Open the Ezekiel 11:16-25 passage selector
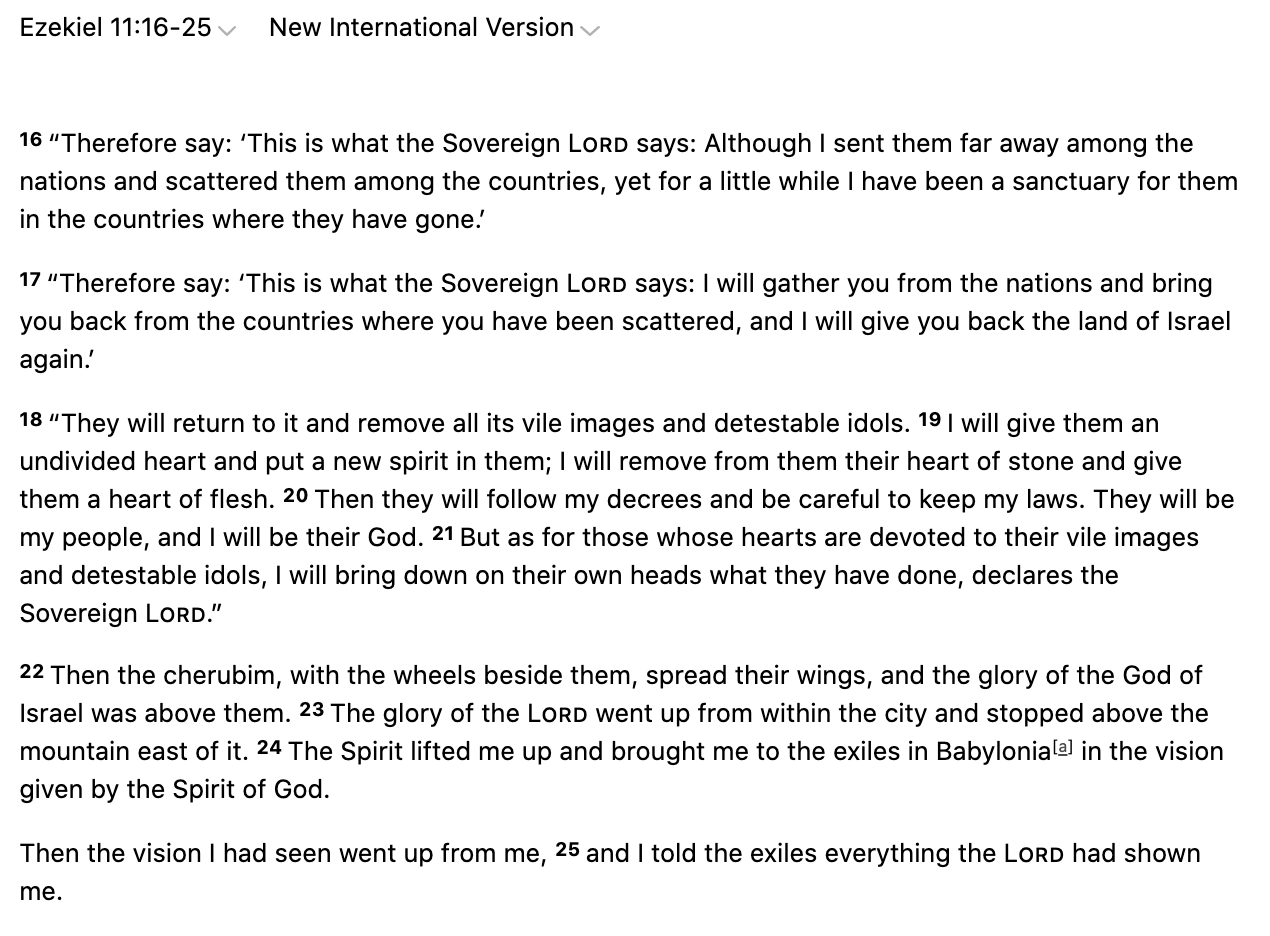This screenshot has width=1270, height=936. click(116, 28)
